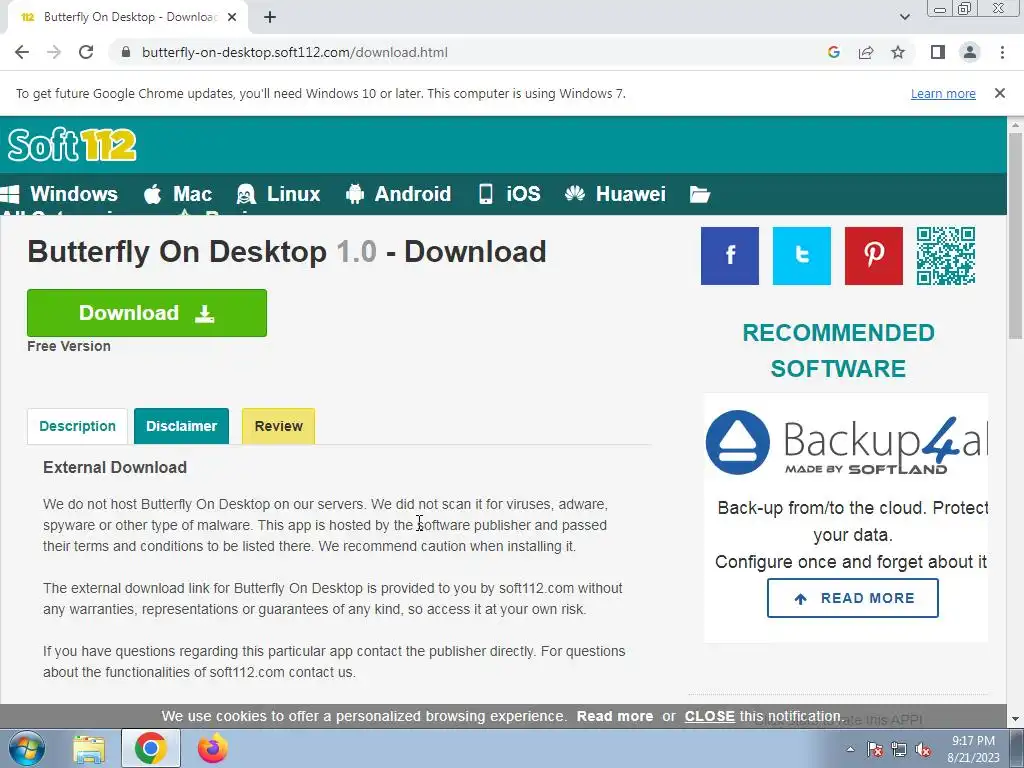Click the volume speaker tray icon
1024x768 pixels.
[x=923, y=749]
